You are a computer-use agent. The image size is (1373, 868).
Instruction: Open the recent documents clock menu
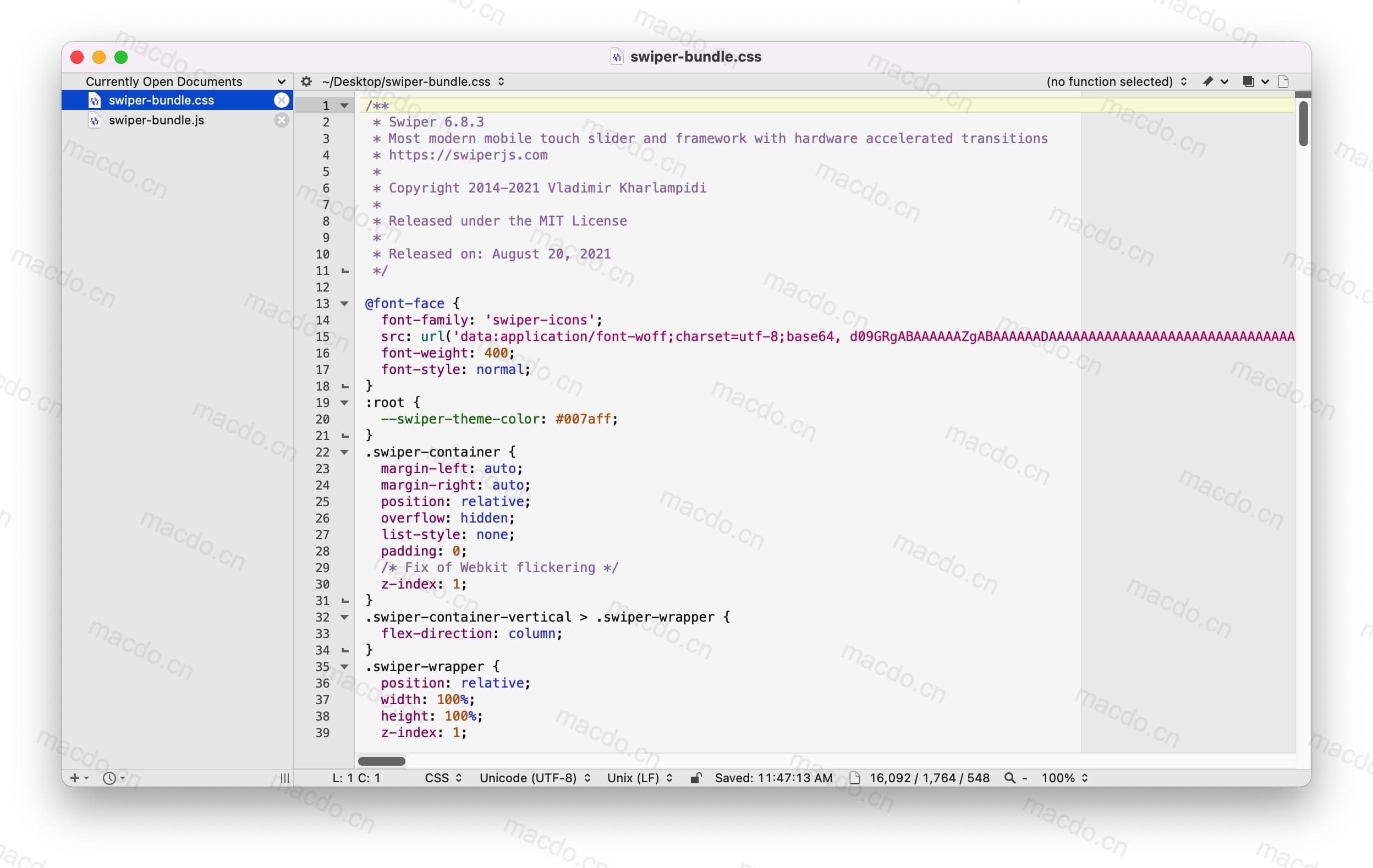point(113,778)
